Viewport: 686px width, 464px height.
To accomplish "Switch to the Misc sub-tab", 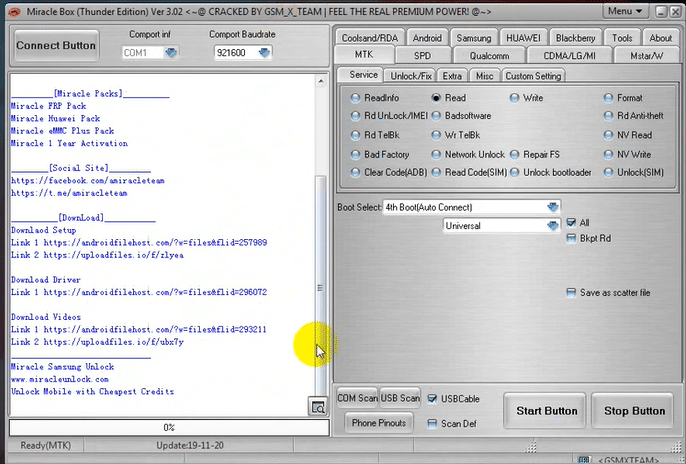I will click(485, 76).
